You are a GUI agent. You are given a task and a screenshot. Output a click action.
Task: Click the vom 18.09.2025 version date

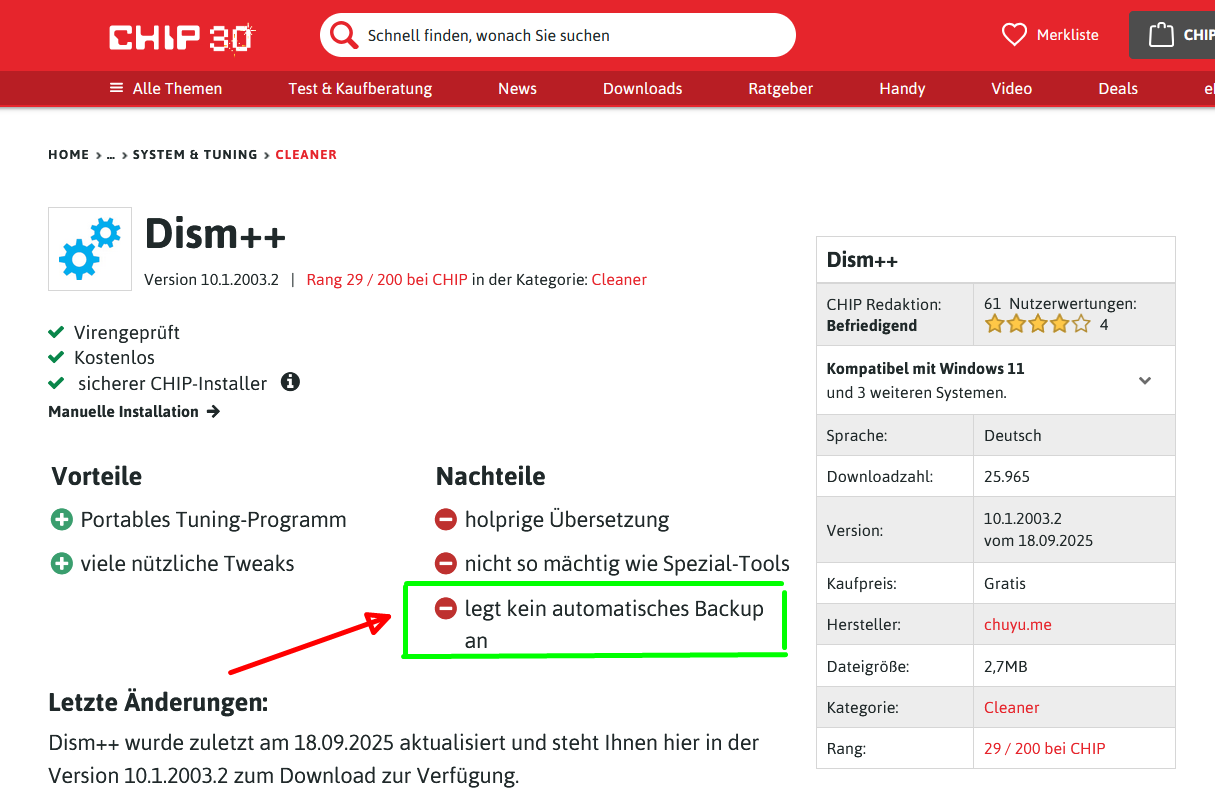click(x=1039, y=541)
